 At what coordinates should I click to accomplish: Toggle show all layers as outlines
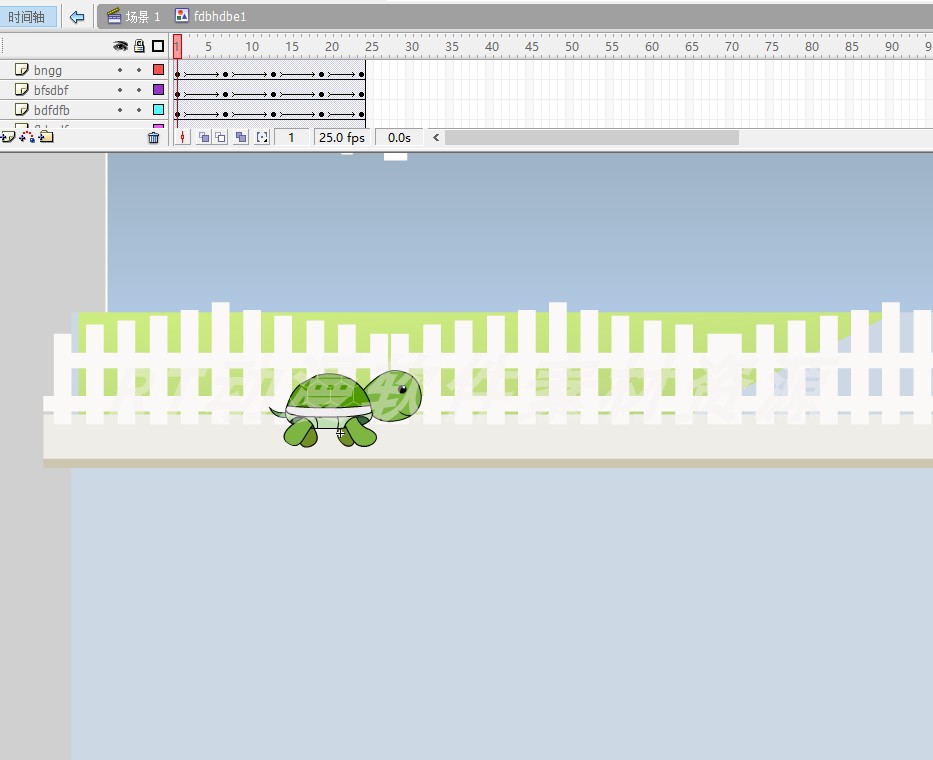click(x=158, y=46)
